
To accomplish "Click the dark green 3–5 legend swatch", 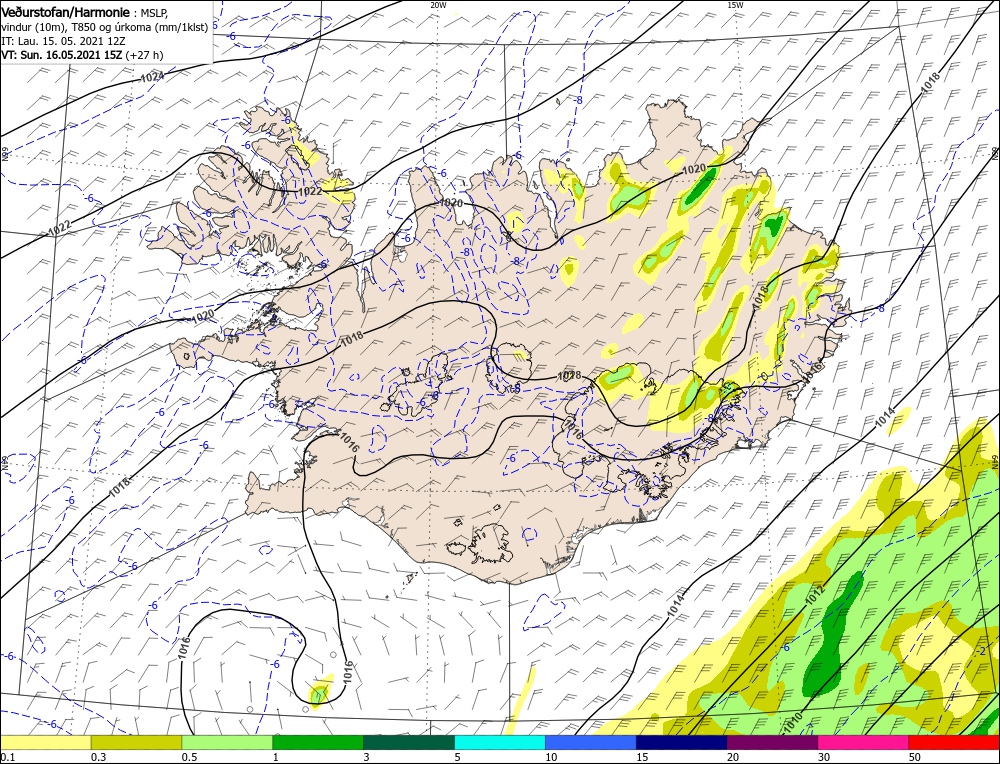I will tap(409, 742).
